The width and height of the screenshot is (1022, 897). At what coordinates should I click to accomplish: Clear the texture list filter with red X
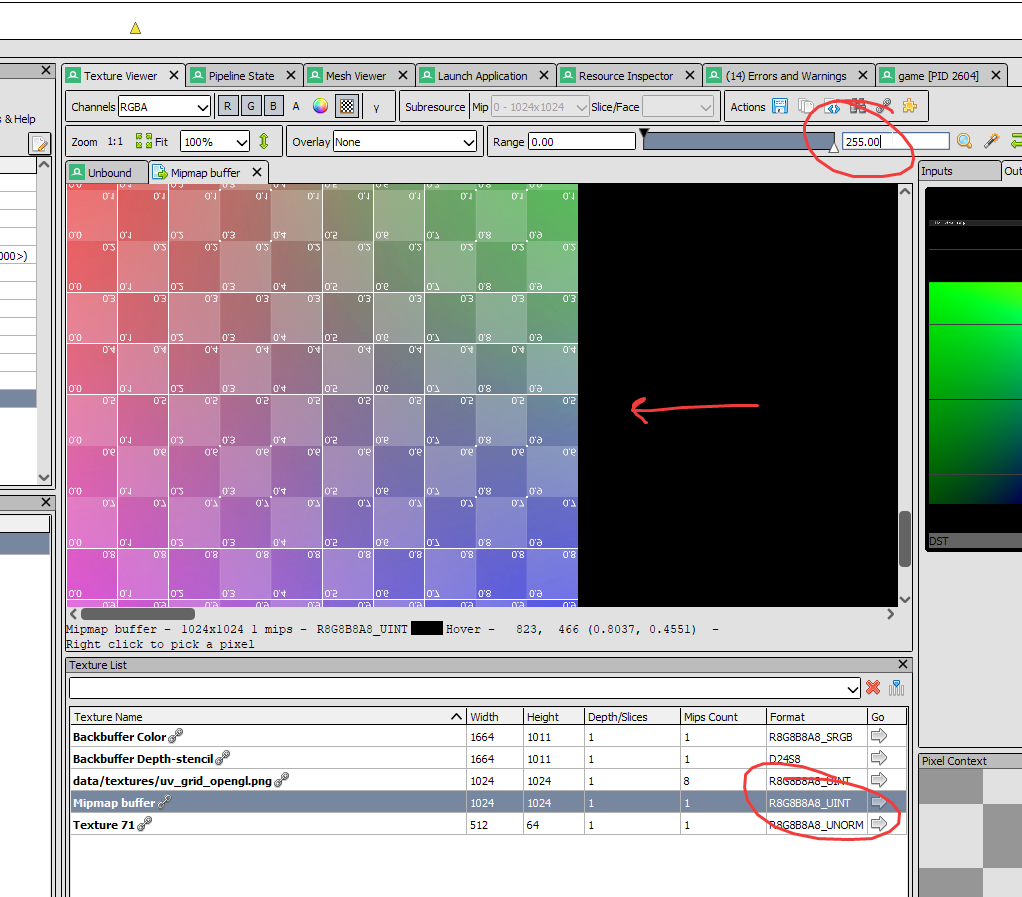point(873,688)
